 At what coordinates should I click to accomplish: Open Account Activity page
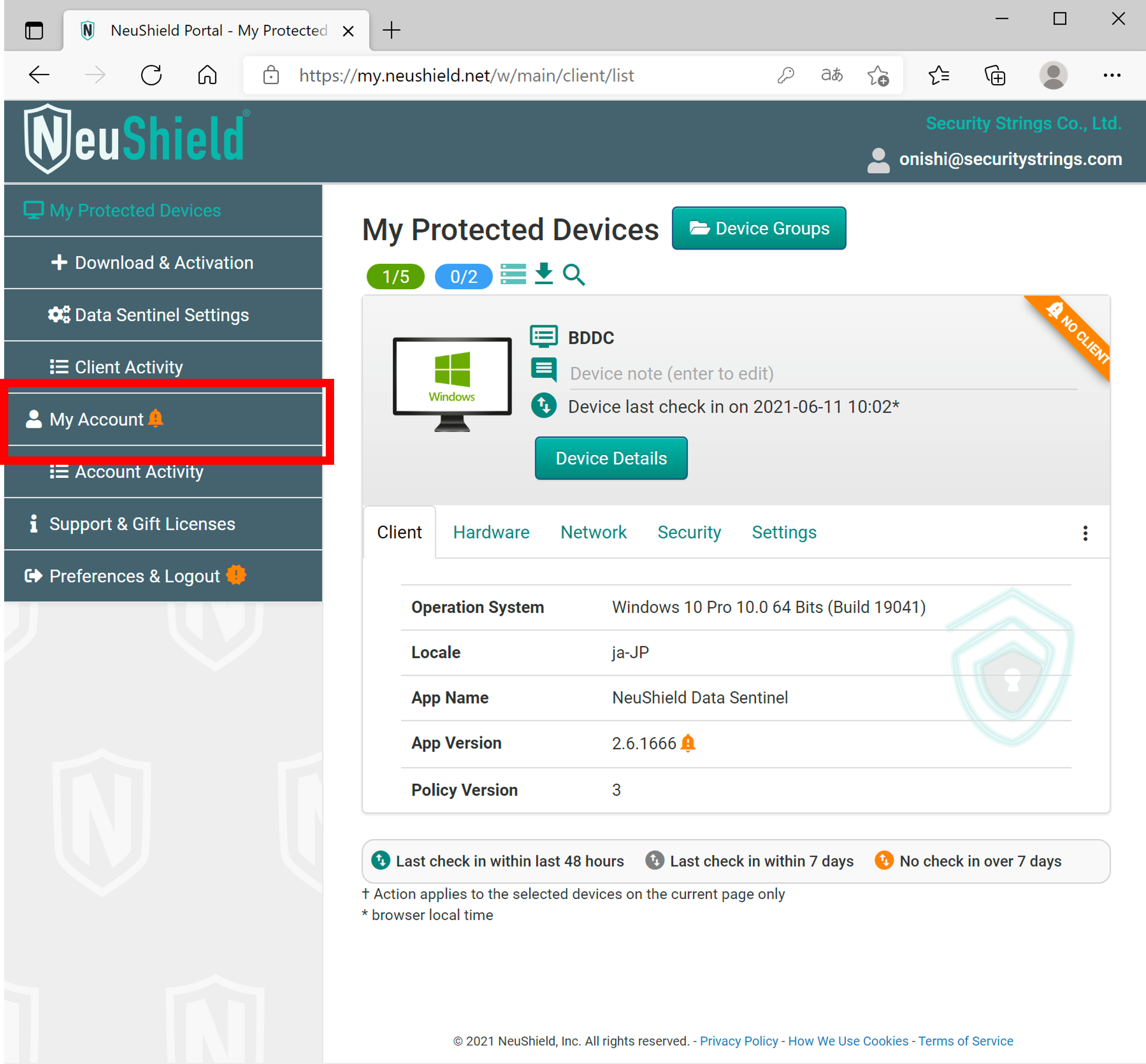[163, 472]
